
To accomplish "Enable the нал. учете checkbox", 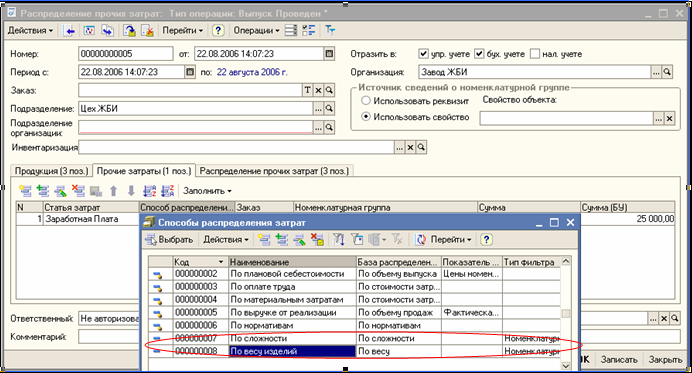I will pos(535,54).
